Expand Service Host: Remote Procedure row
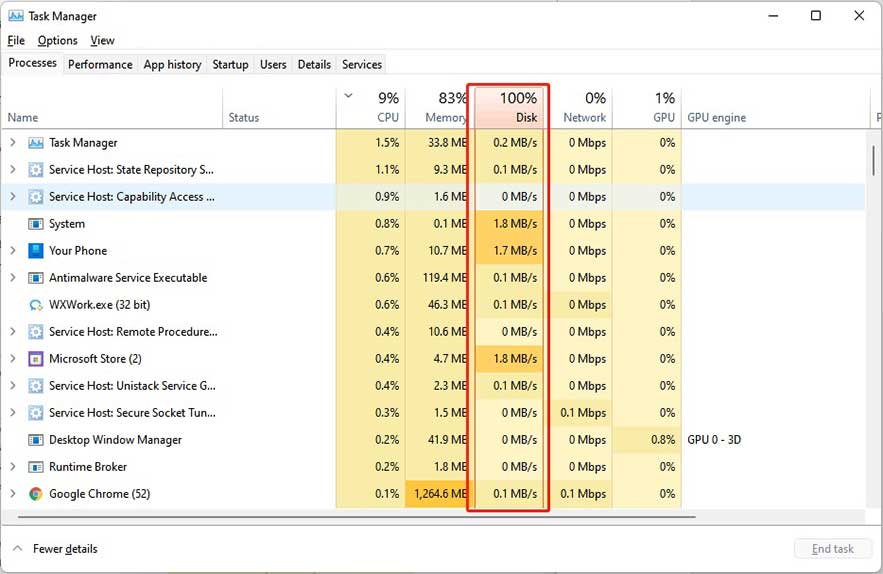This screenshot has width=883, height=574. (x=13, y=332)
